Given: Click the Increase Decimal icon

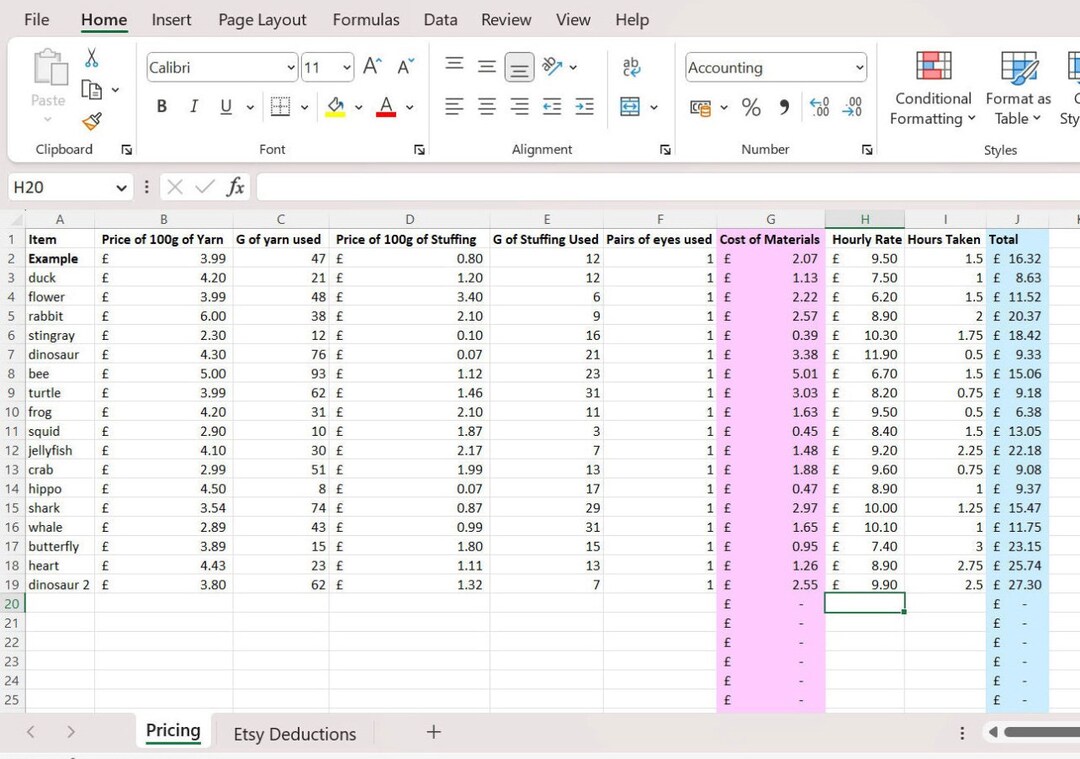Looking at the screenshot, I should click(818, 107).
